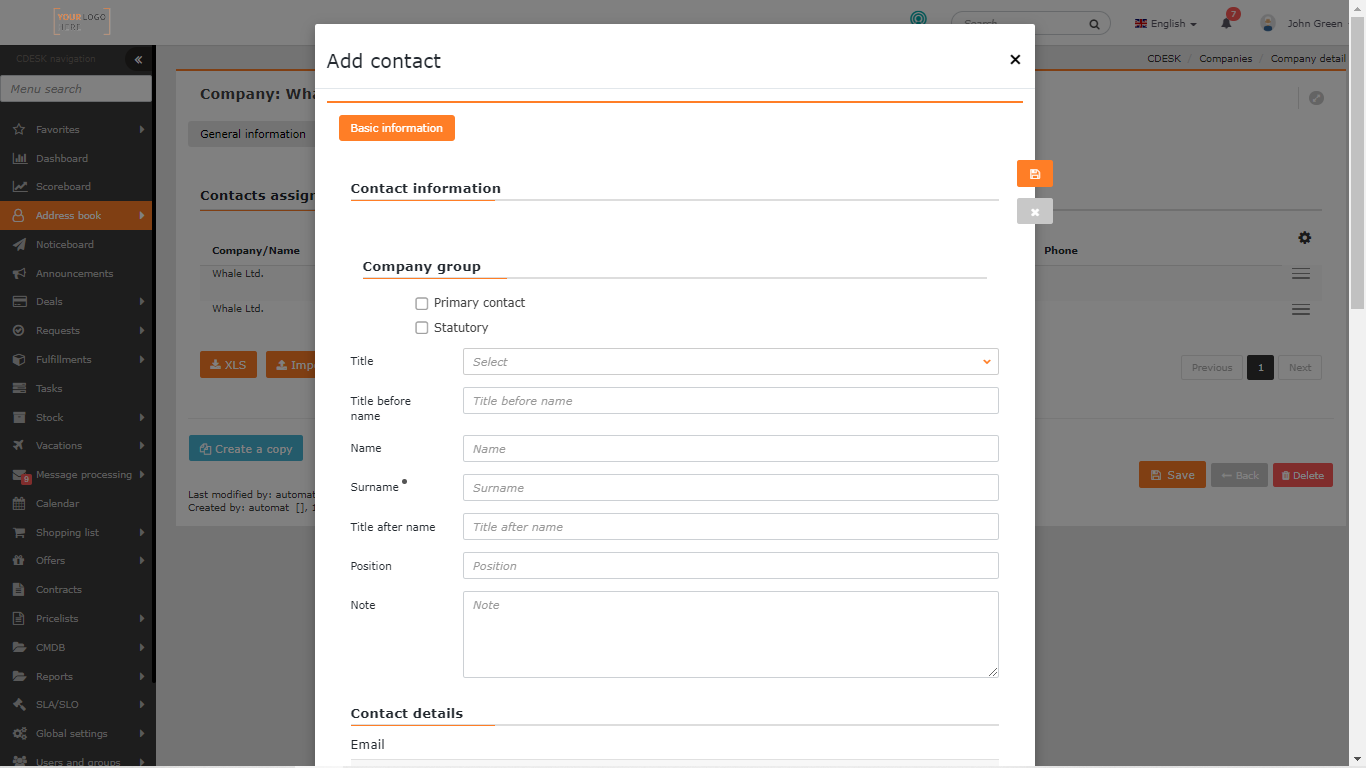Click the Shopping list cart icon

point(19,533)
